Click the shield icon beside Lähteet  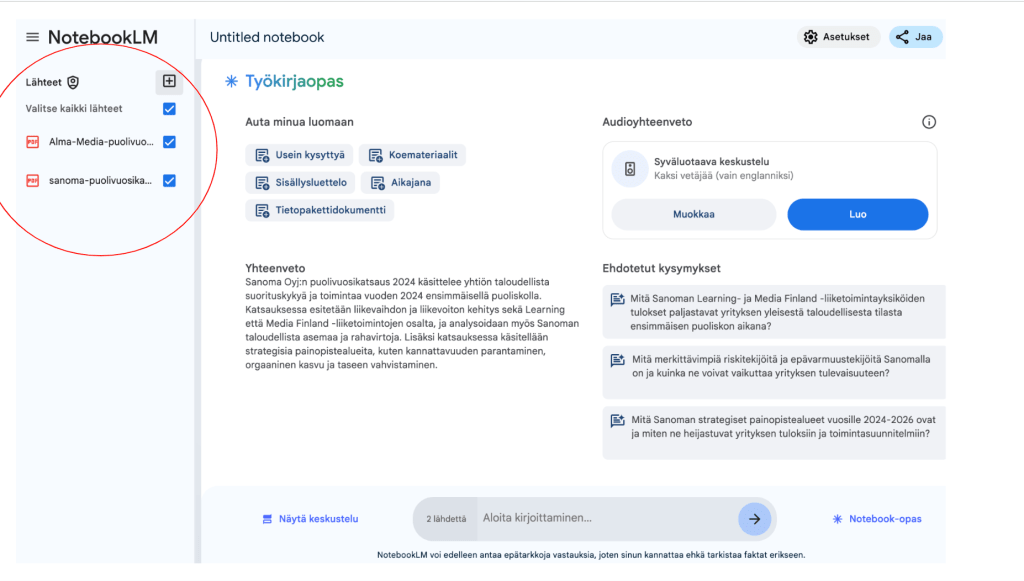coord(73,83)
